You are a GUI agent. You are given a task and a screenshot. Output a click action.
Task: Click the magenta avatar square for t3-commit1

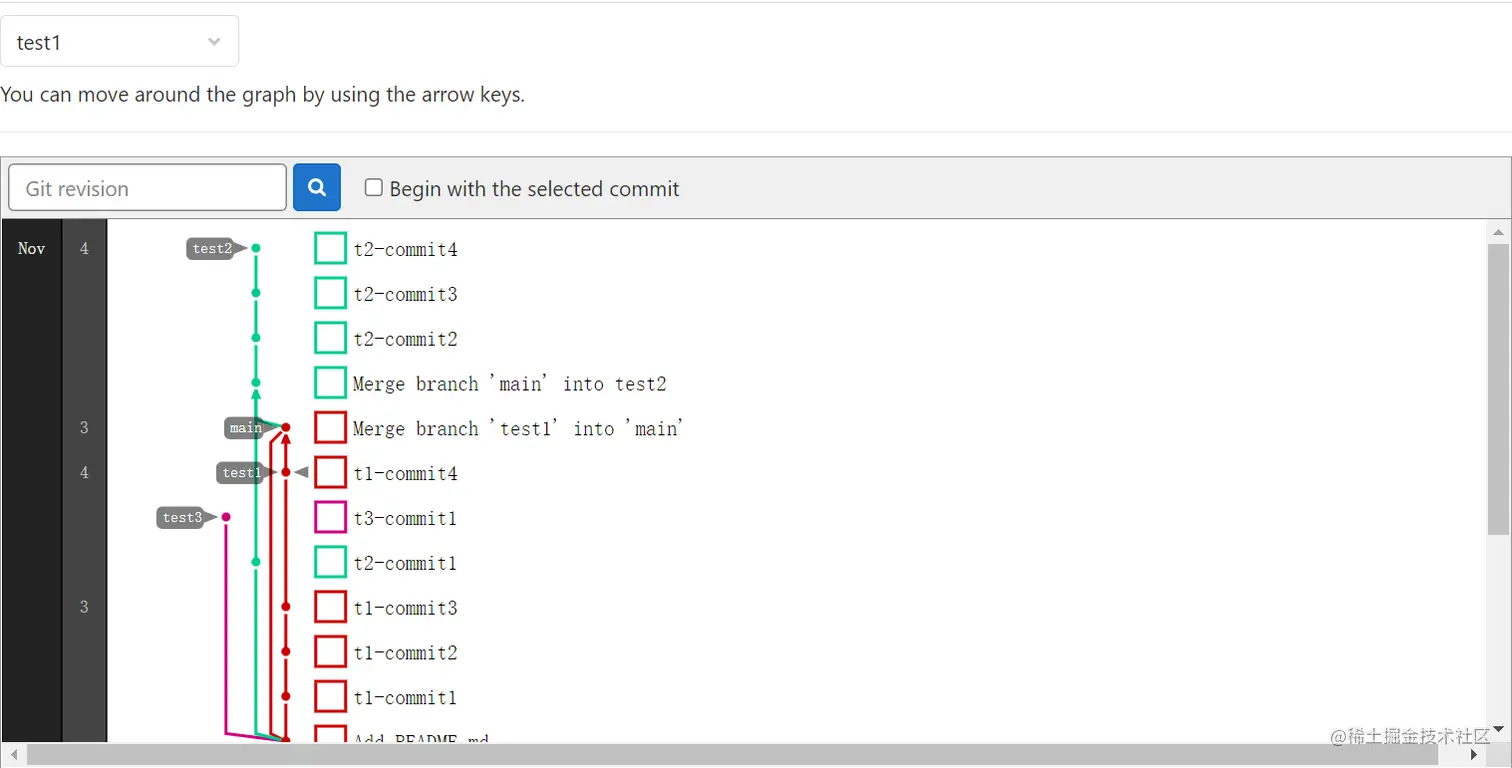coord(330,517)
